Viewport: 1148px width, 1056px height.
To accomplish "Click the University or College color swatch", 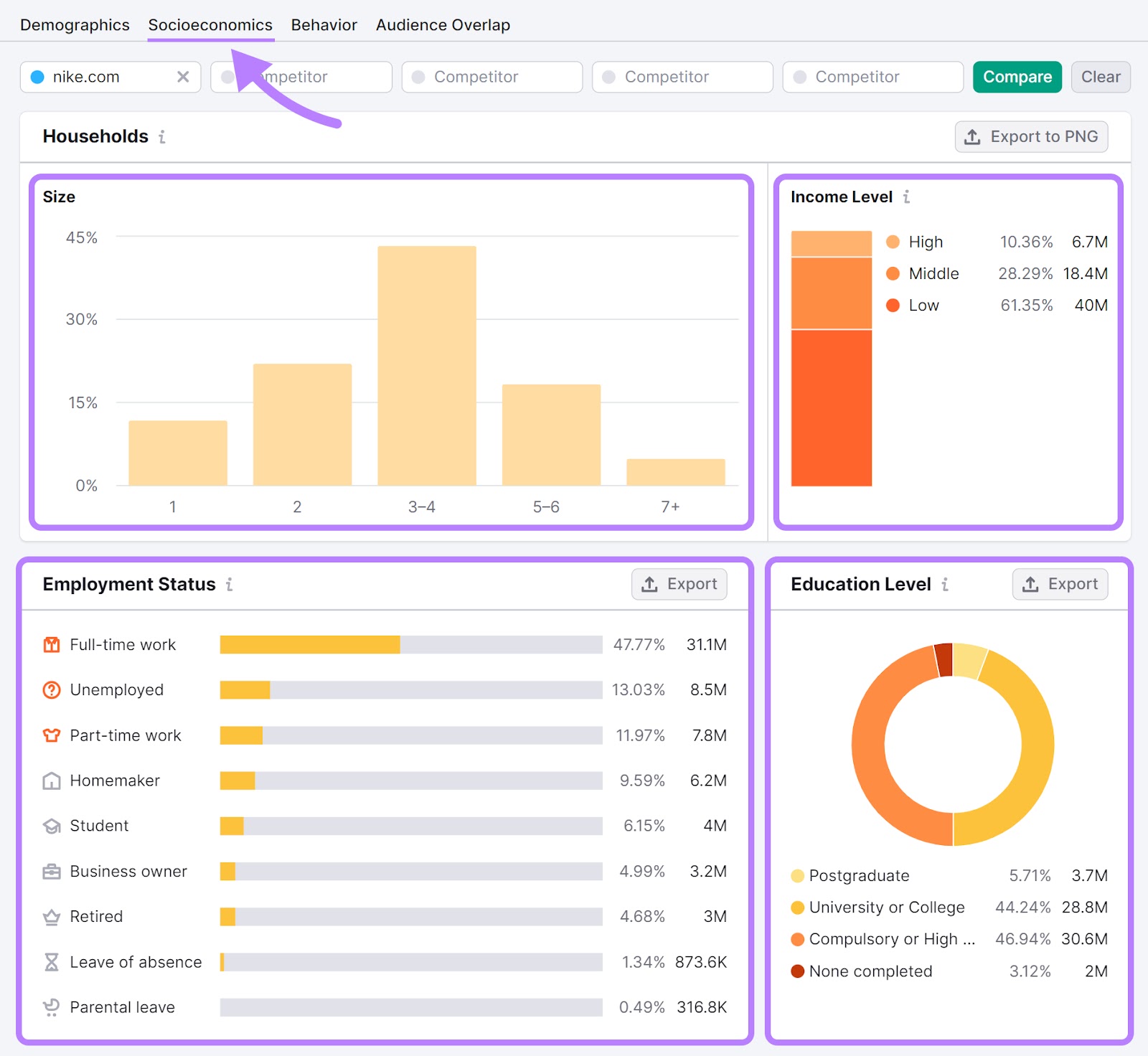I will 796,907.
